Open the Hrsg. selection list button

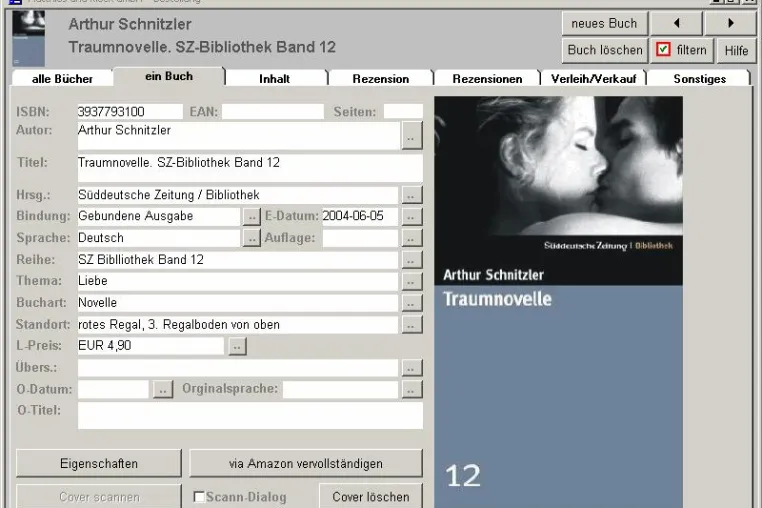(x=412, y=195)
